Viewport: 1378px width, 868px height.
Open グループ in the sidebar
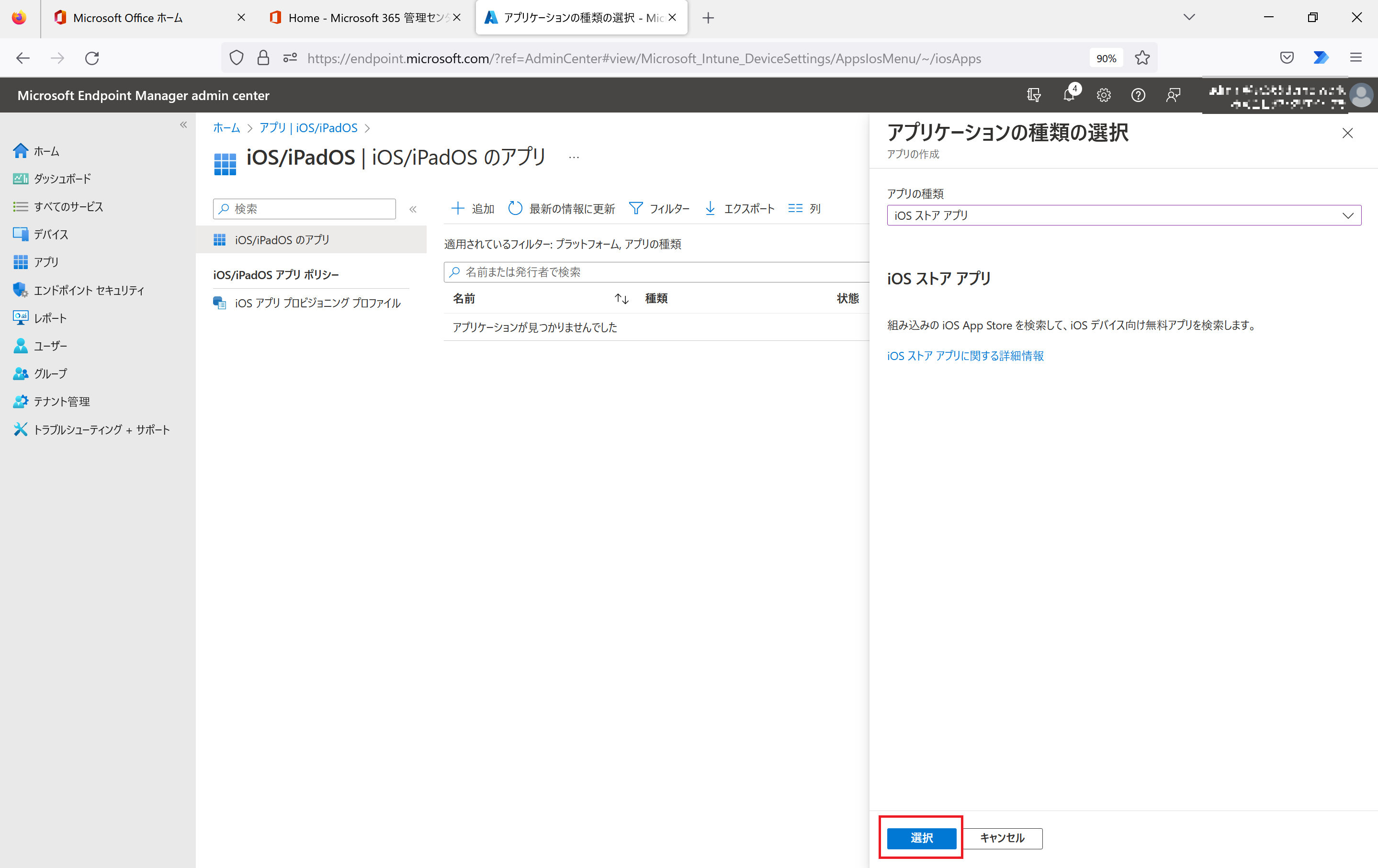click(39, 373)
